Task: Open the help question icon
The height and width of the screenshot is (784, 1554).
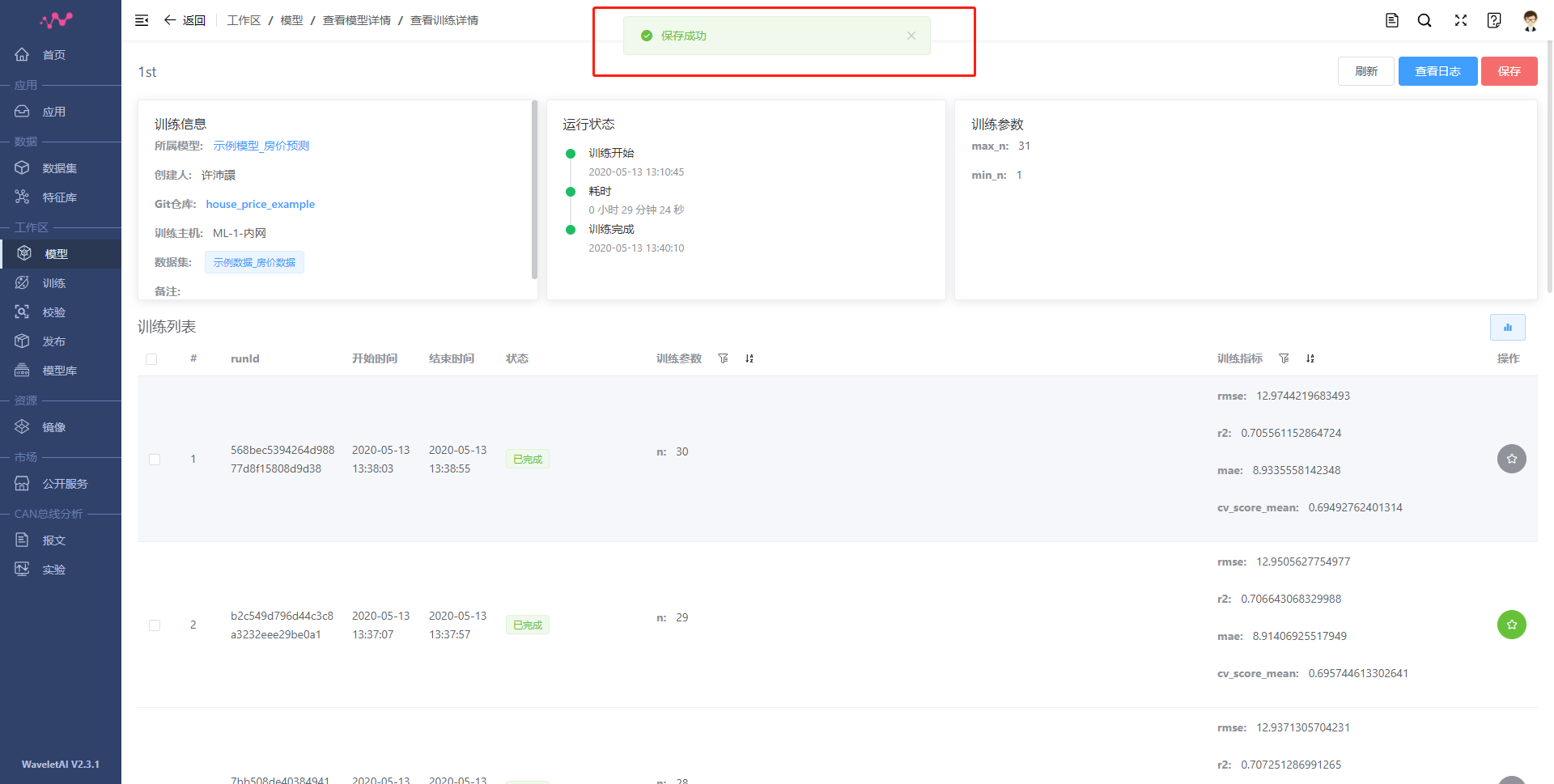Action: click(1494, 20)
